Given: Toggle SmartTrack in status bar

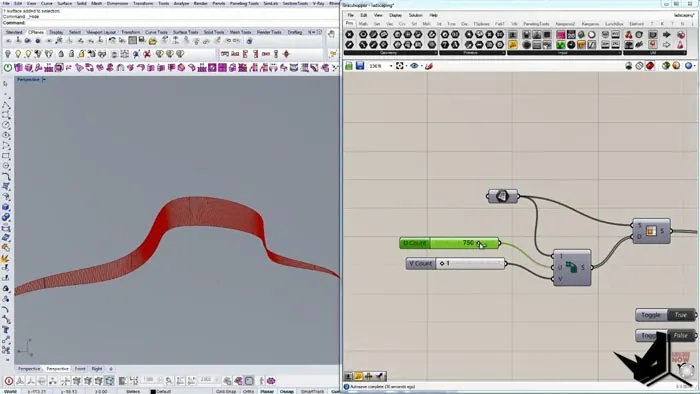Looking at the screenshot, I should click(312, 391).
